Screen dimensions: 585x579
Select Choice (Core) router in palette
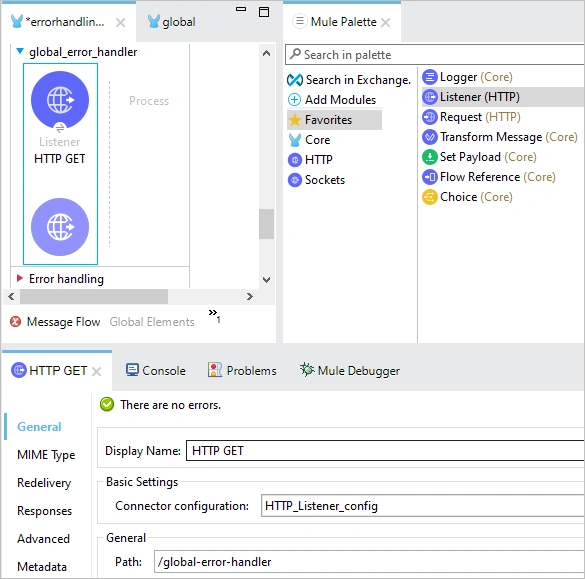pyautogui.click(x=467, y=197)
